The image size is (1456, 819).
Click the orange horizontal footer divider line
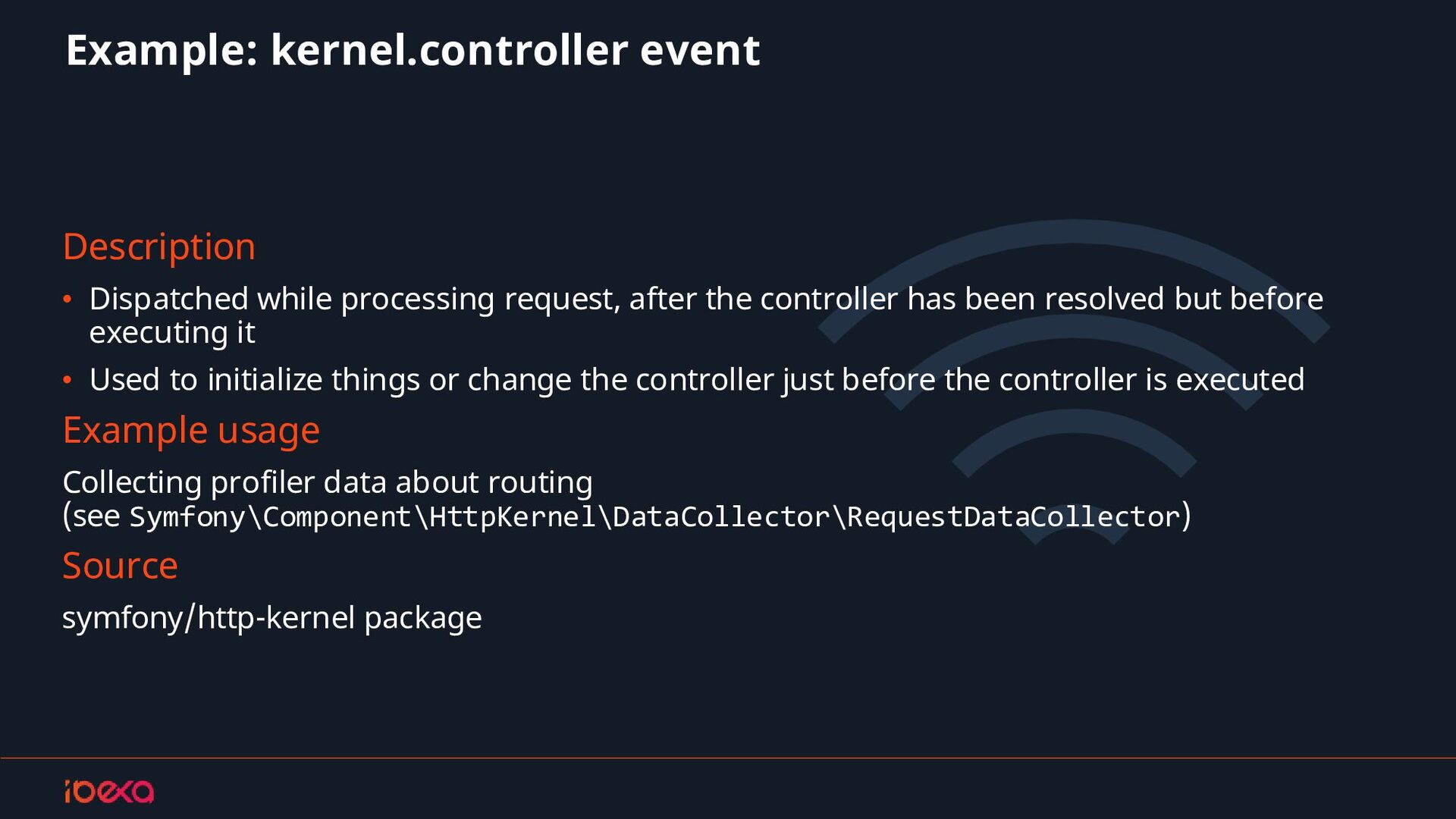(728, 758)
